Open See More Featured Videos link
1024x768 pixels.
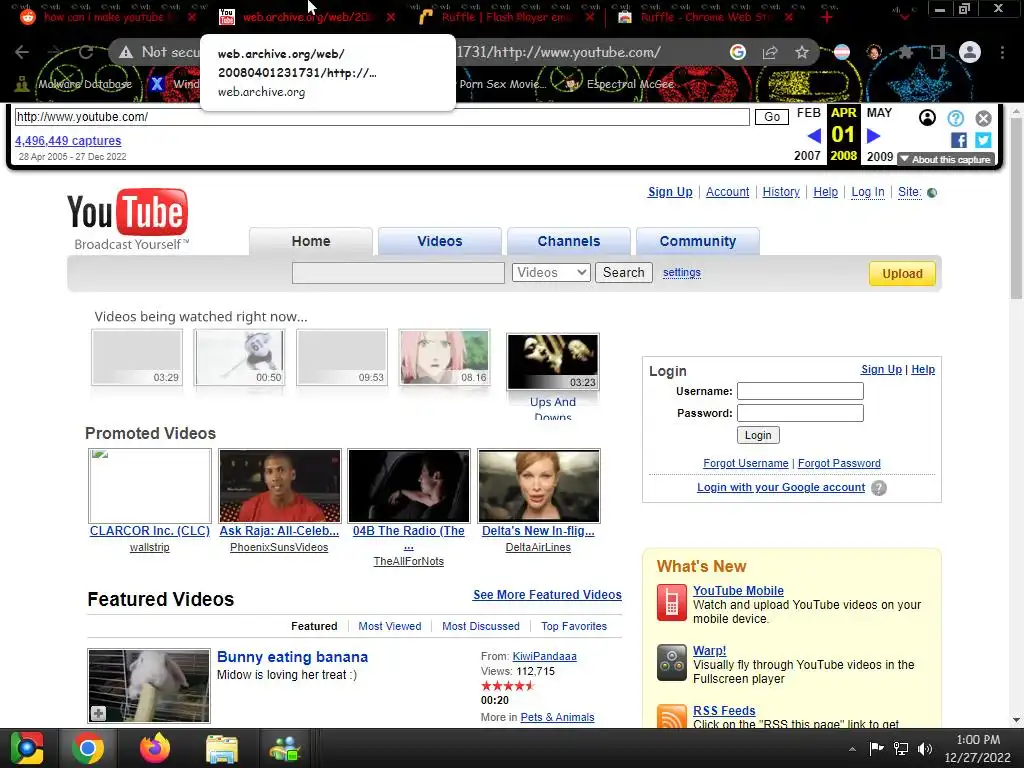pyautogui.click(x=547, y=595)
